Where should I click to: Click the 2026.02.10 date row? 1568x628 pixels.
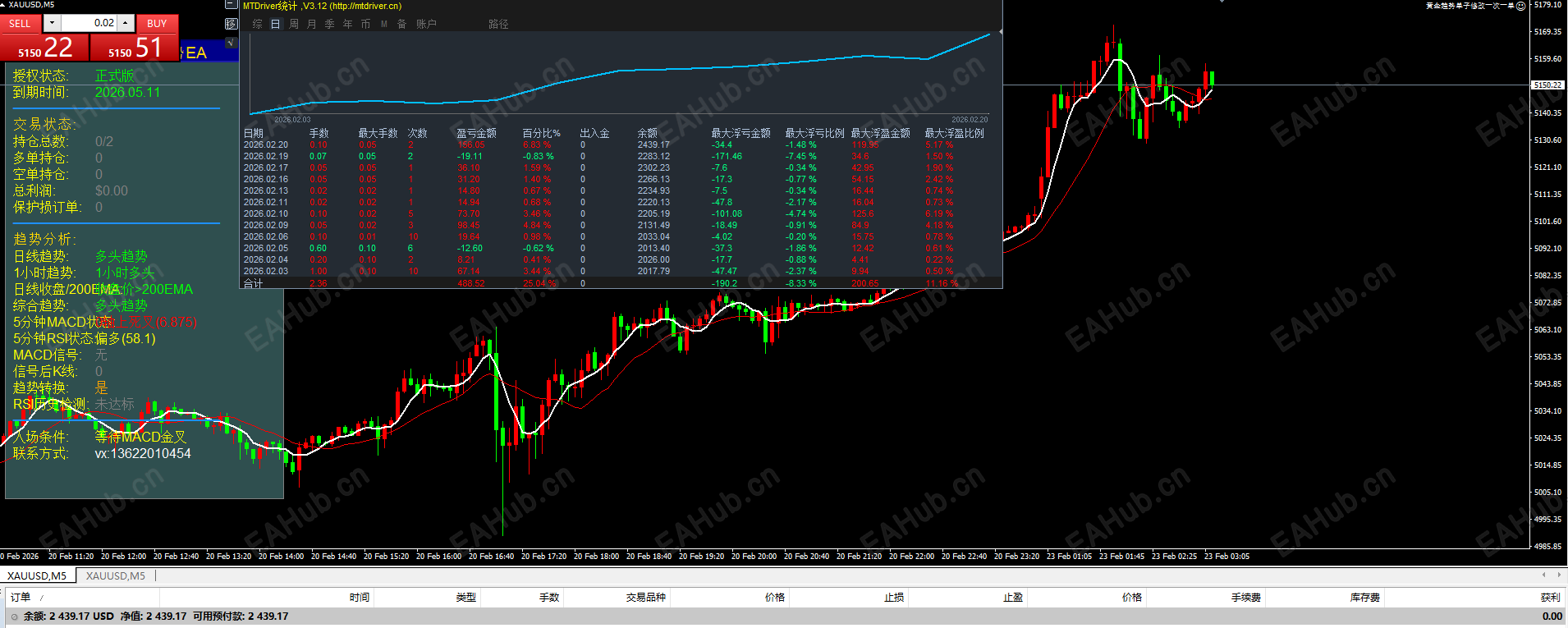265,213
